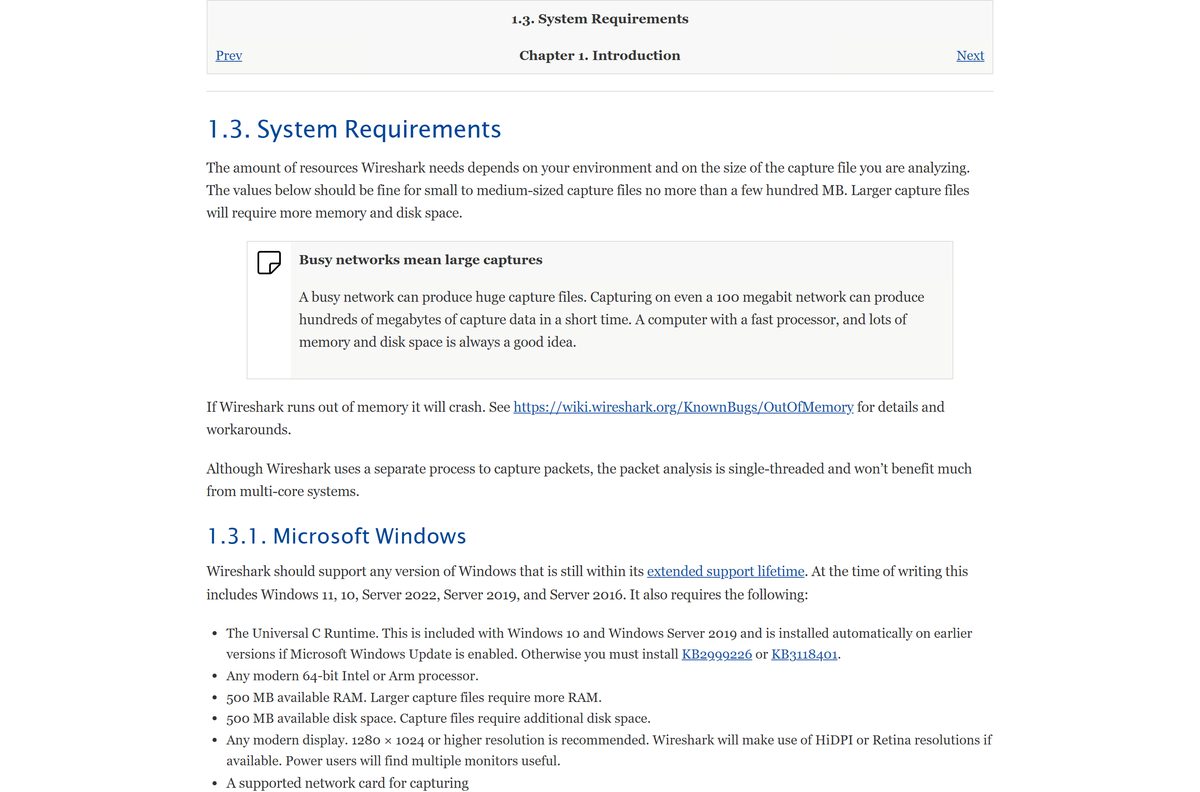This screenshot has width=1200, height=792.
Task: Click 'Wireshark should support any version' sentence
Action: coord(588,583)
